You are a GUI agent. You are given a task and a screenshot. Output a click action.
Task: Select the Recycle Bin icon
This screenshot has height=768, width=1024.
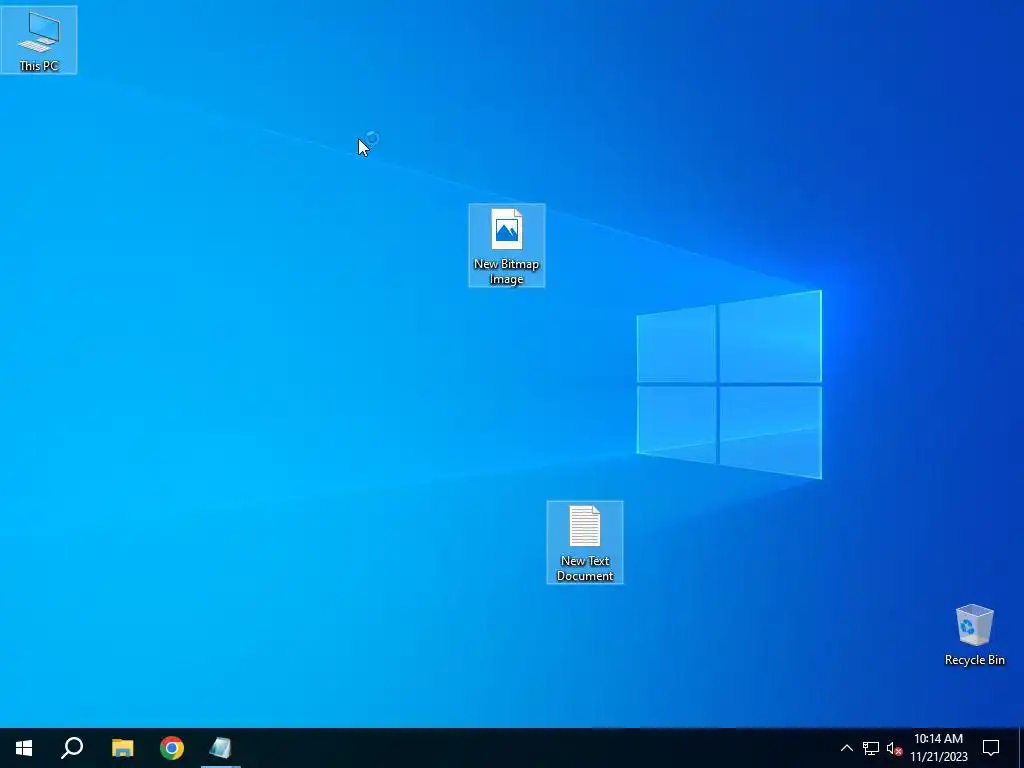coord(974,635)
